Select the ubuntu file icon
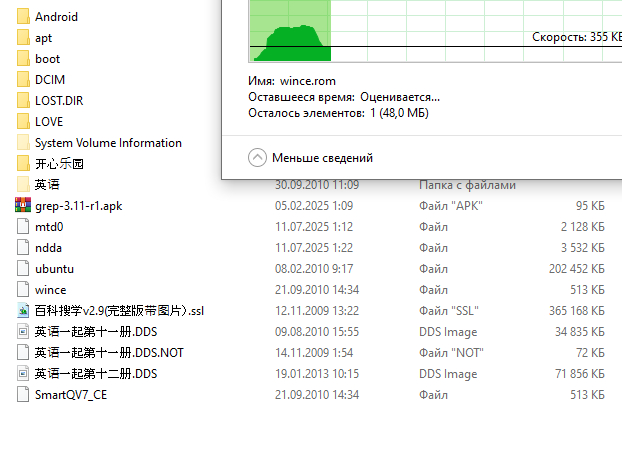The image size is (622, 471). coord(24,269)
